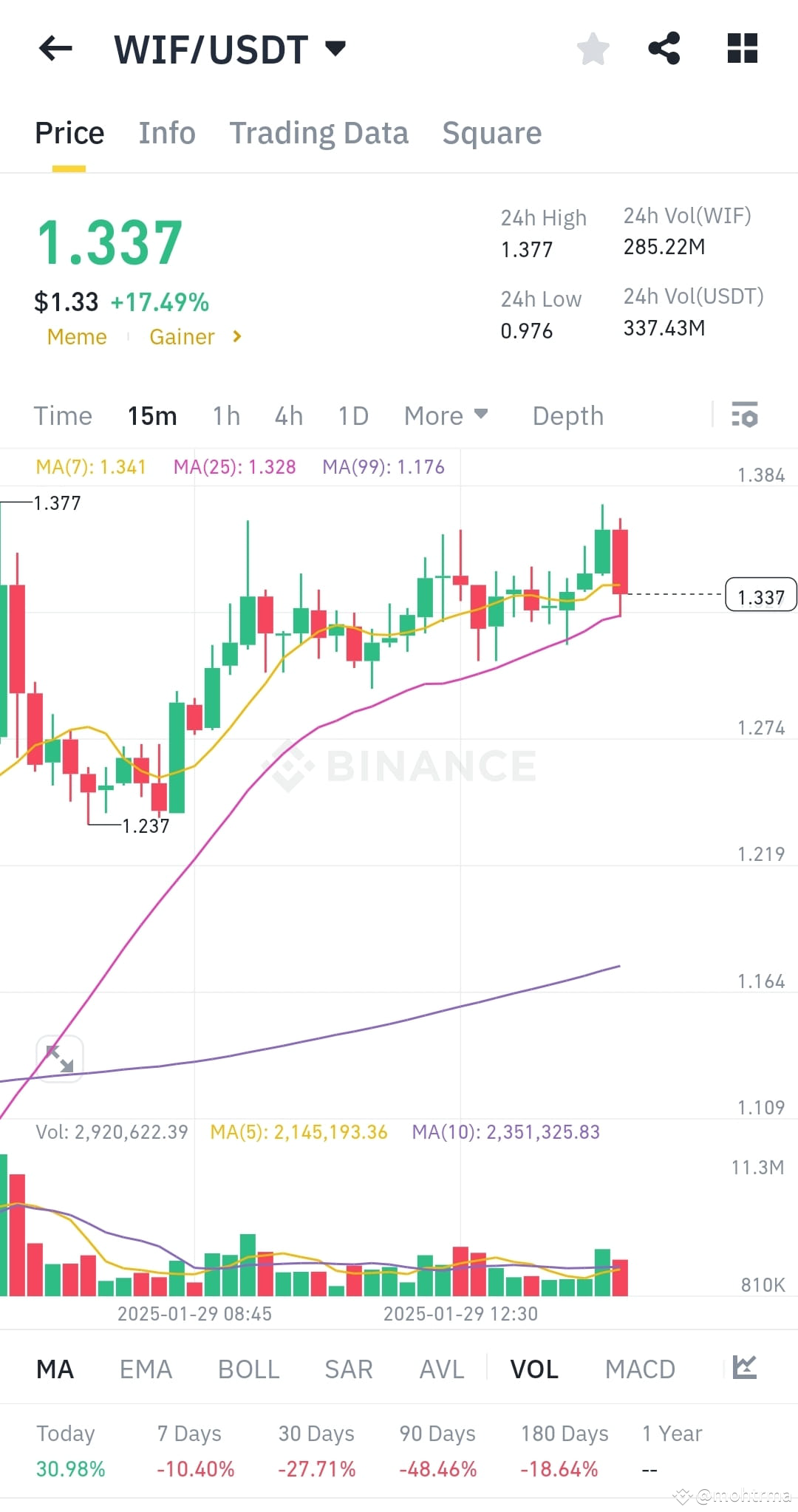Tap the back arrow

coord(54,48)
